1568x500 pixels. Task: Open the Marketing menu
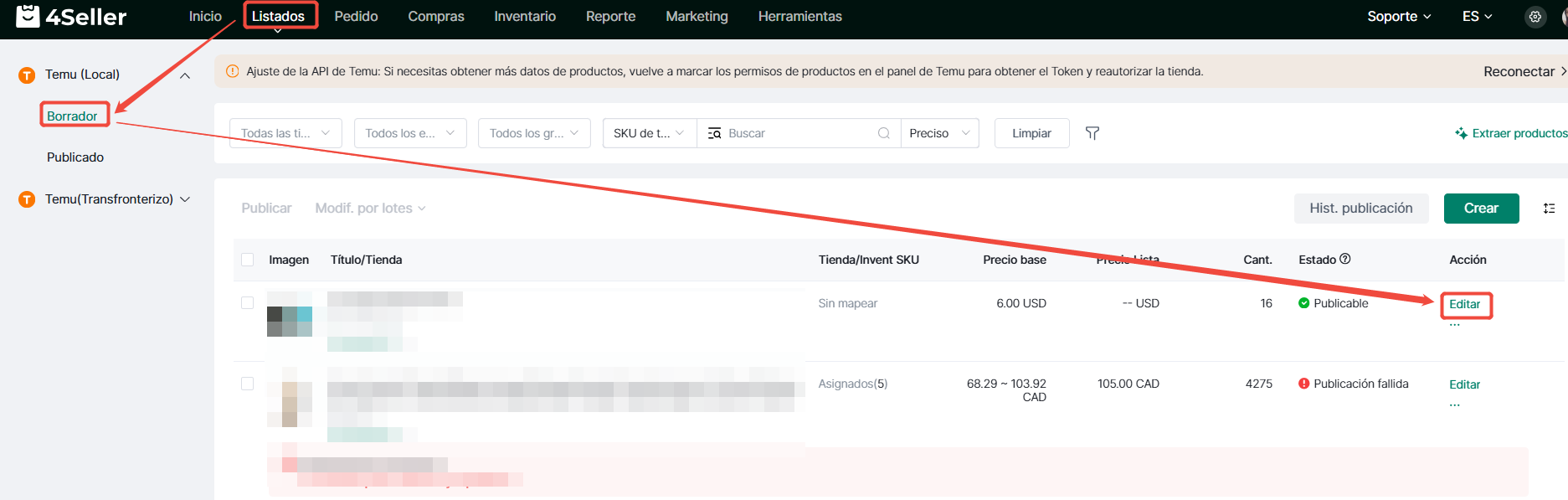pos(697,16)
